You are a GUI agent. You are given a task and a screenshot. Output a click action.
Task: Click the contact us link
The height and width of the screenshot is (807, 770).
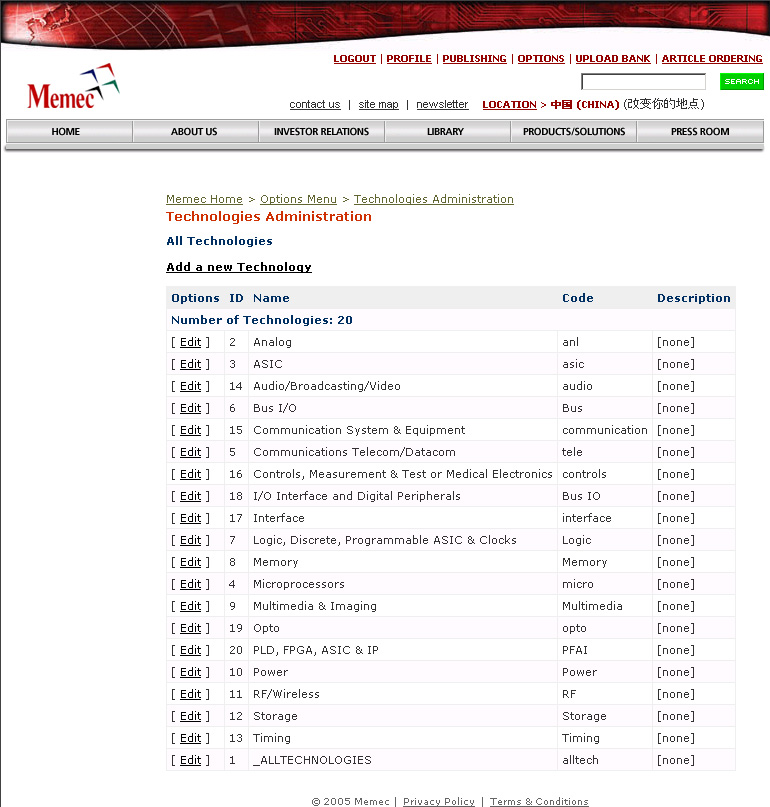315,104
